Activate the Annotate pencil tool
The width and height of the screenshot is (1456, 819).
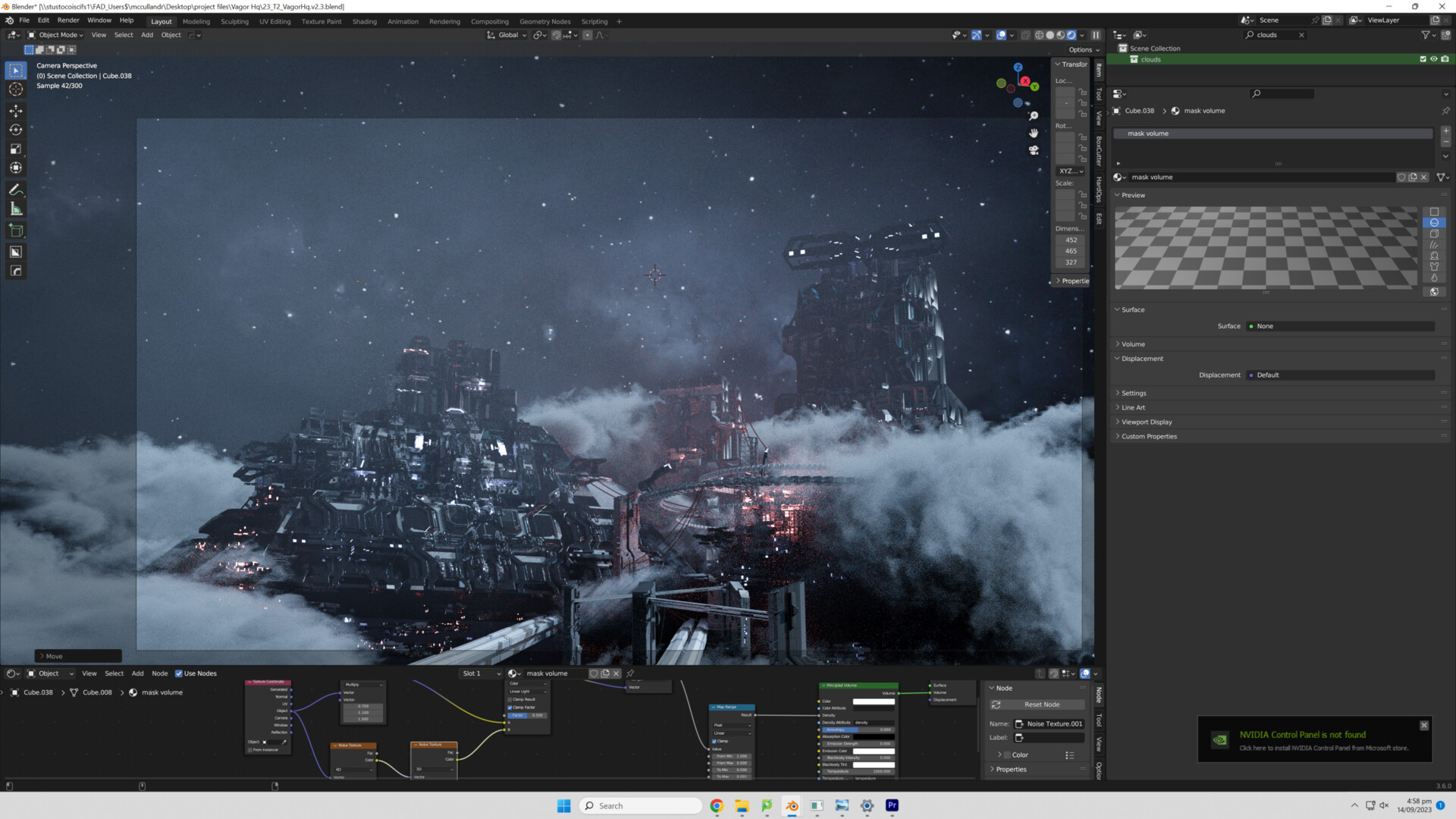click(15, 190)
